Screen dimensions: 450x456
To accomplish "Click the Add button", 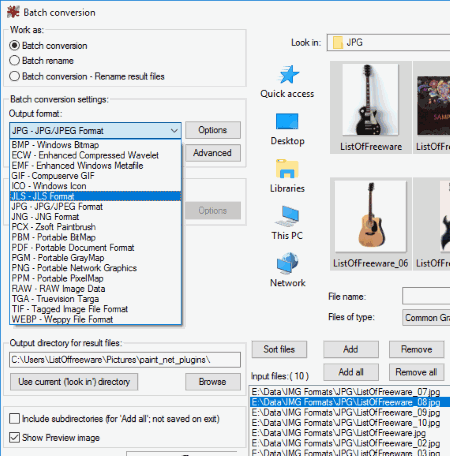I will pyautogui.click(x=351, y=349).
